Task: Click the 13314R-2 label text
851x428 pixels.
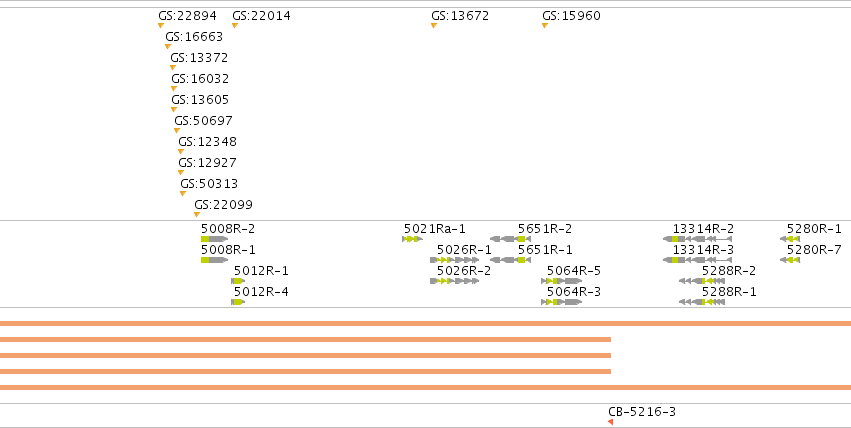Action: pos(703,229)
